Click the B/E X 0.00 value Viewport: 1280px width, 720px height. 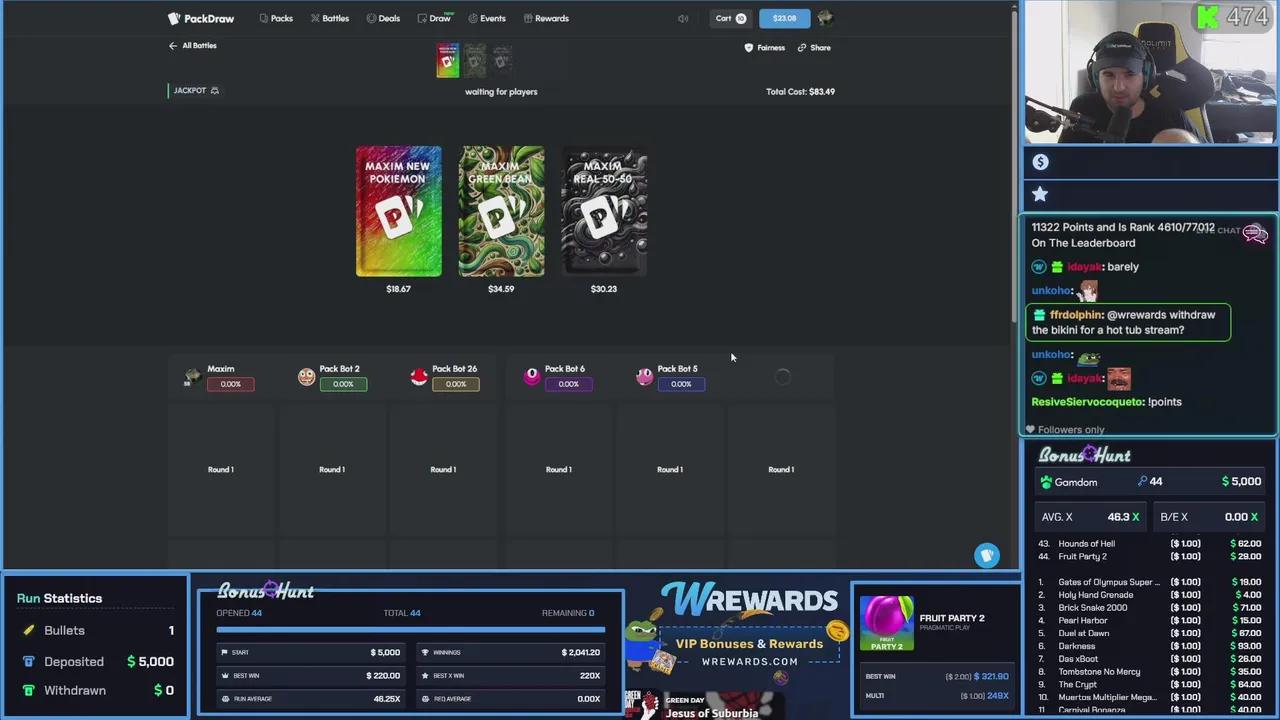click(1241, 517)
